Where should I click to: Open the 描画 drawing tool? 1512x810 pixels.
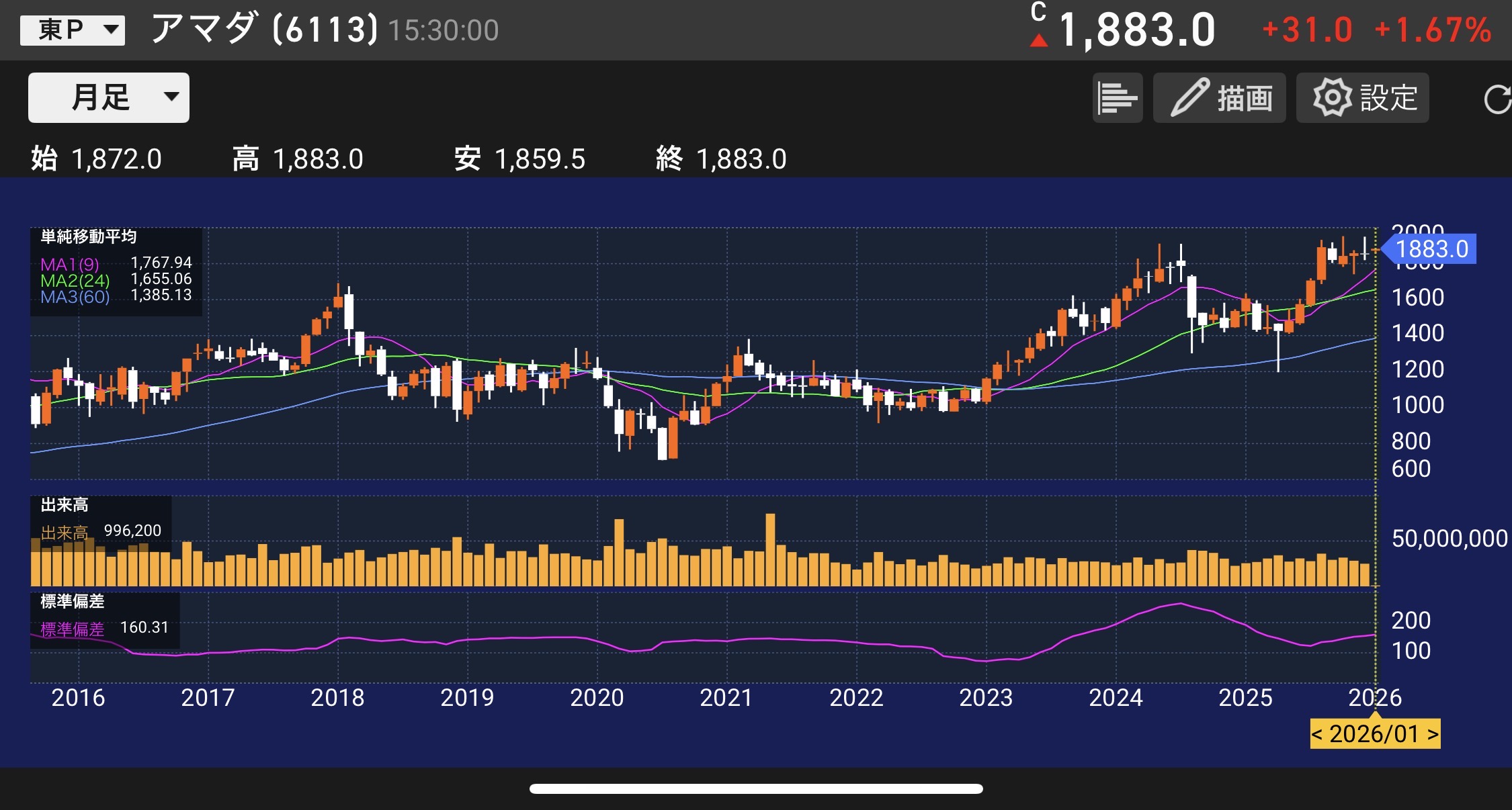pos(1219,98)
